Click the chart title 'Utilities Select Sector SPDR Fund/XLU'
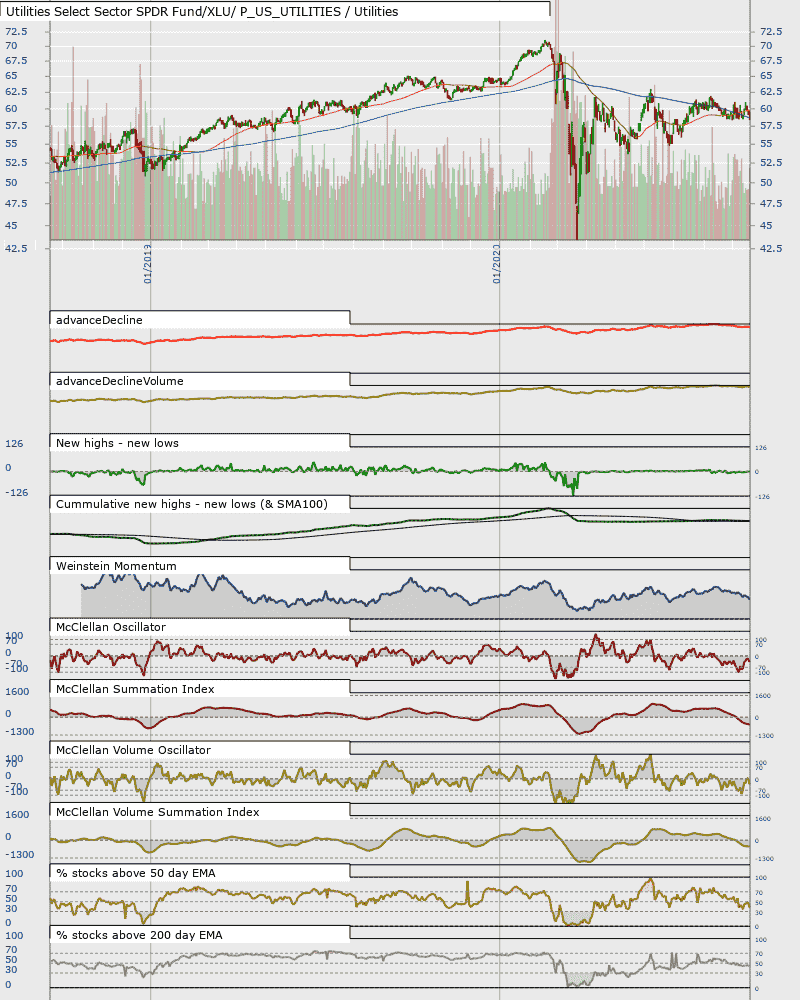This screenshot has height=1000, width=800. coord(121,11)
